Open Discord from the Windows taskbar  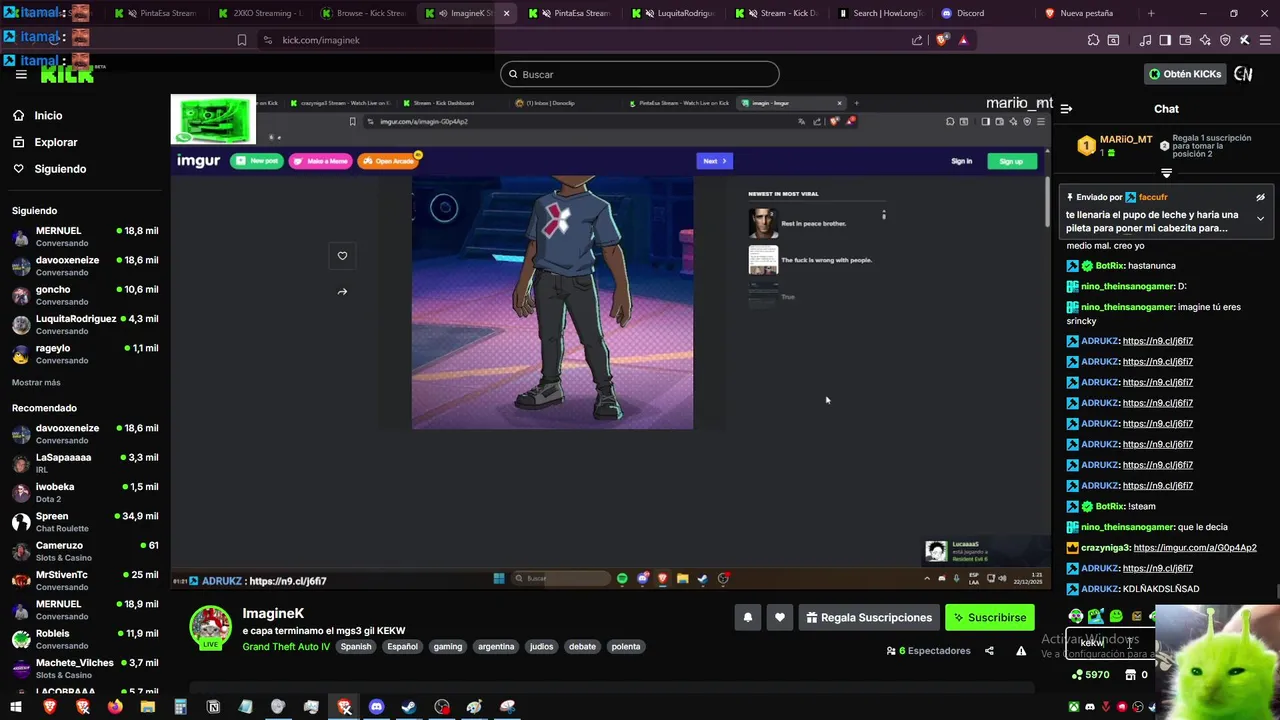pyautogui.click(x=376, y=707)
